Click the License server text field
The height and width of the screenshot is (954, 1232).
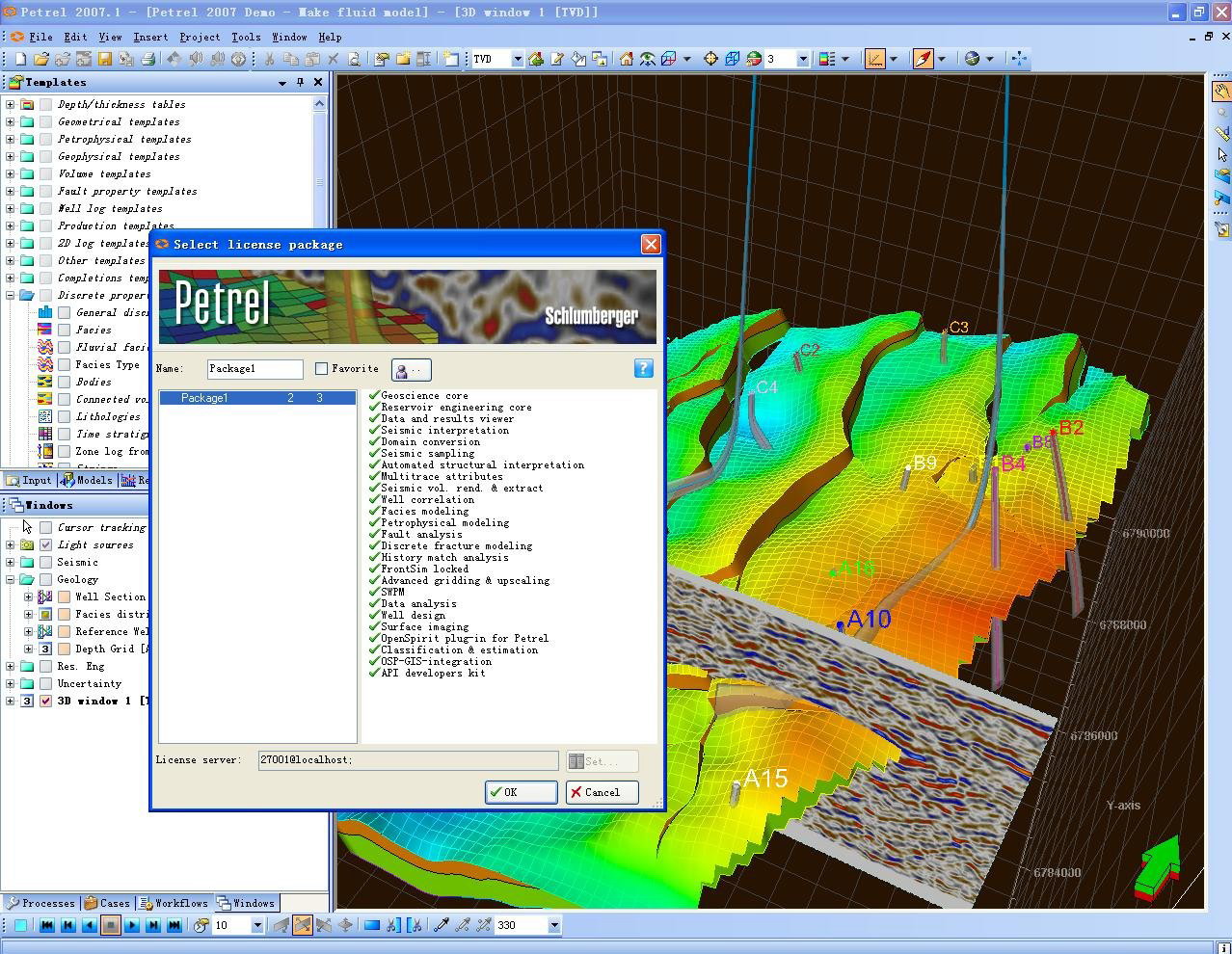(408, 760)
